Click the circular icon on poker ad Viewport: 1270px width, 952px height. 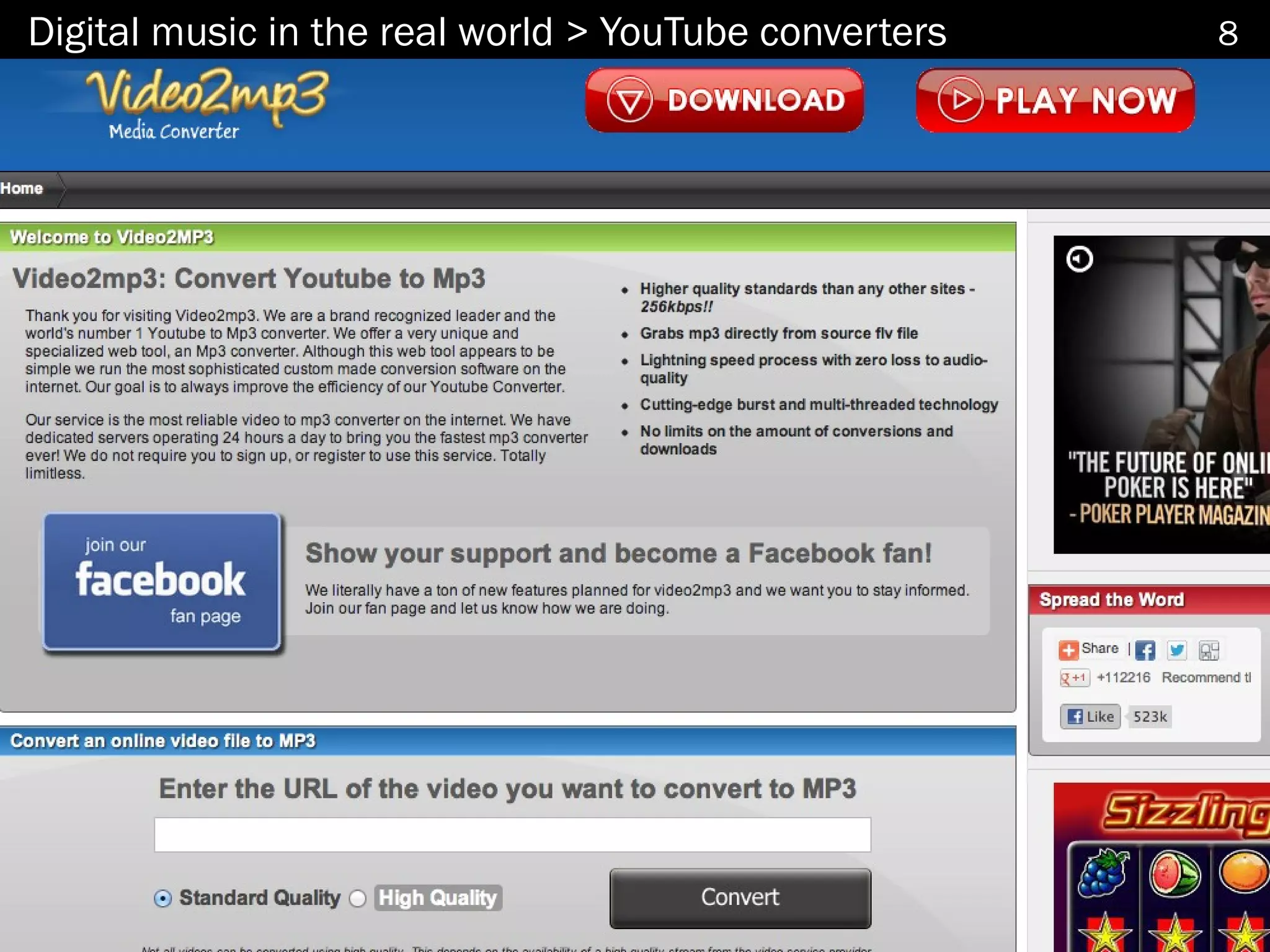click(1079, 259)
